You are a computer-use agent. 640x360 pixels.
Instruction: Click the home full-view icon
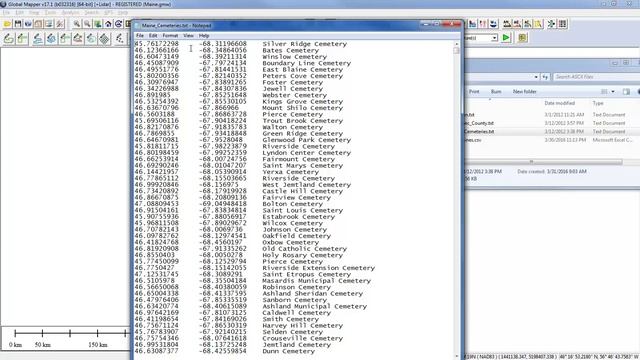tap(108, 24)
